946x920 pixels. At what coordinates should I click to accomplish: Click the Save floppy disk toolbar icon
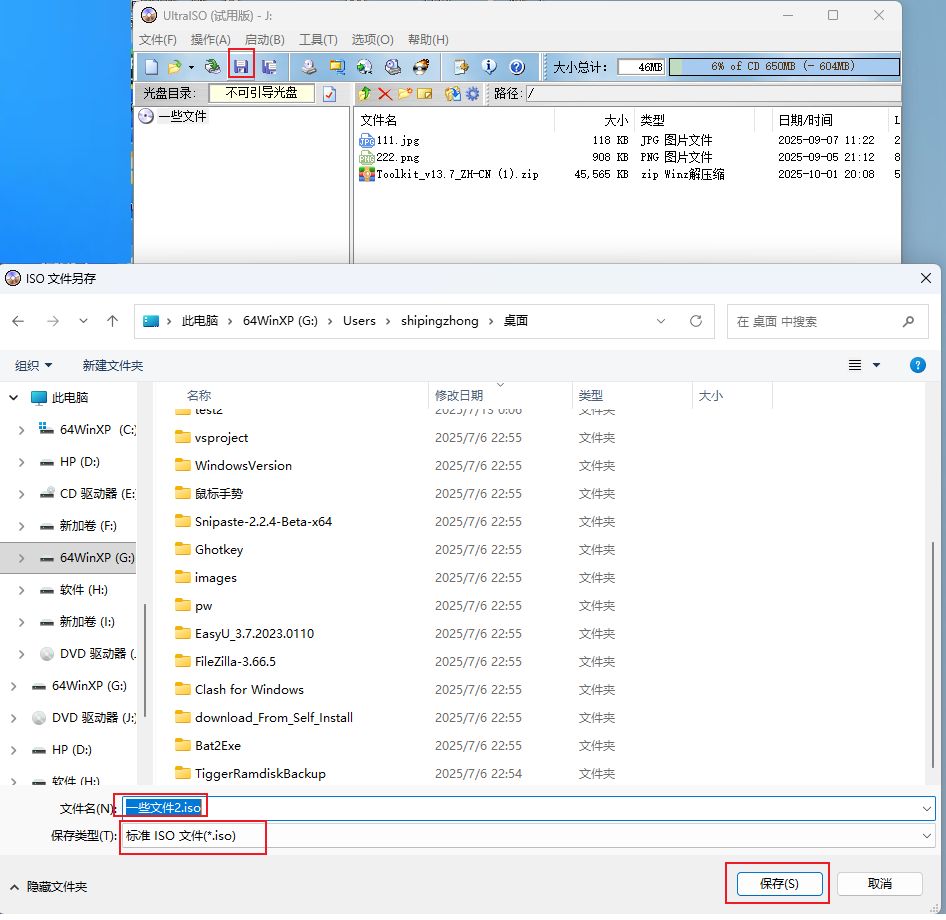point(241,67)
